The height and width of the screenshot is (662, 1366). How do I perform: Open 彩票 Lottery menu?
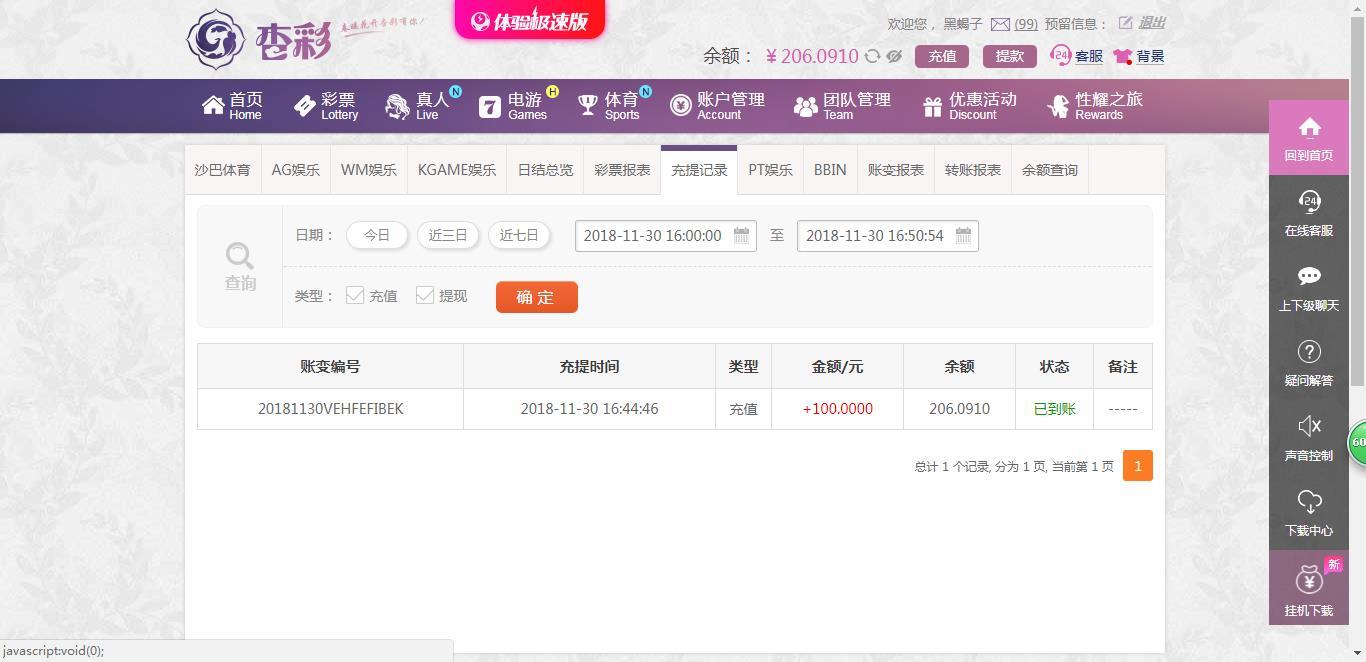tap(326, 106)
